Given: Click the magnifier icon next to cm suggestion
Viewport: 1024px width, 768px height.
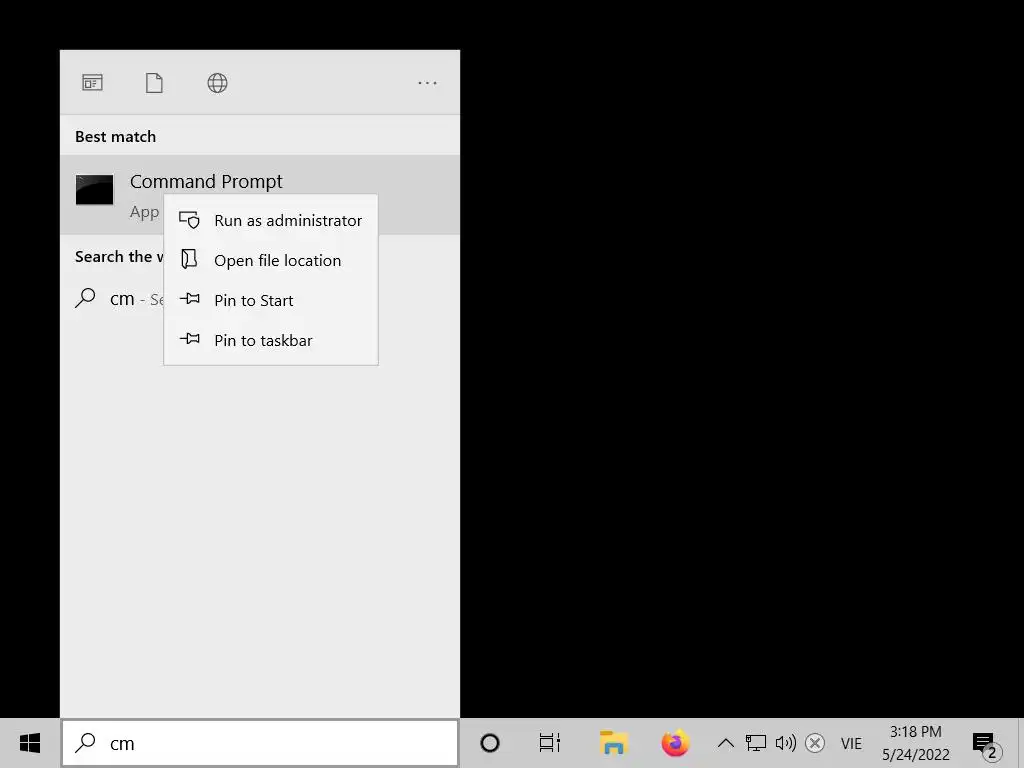Looking at the screenshot, I should point(85,298).
